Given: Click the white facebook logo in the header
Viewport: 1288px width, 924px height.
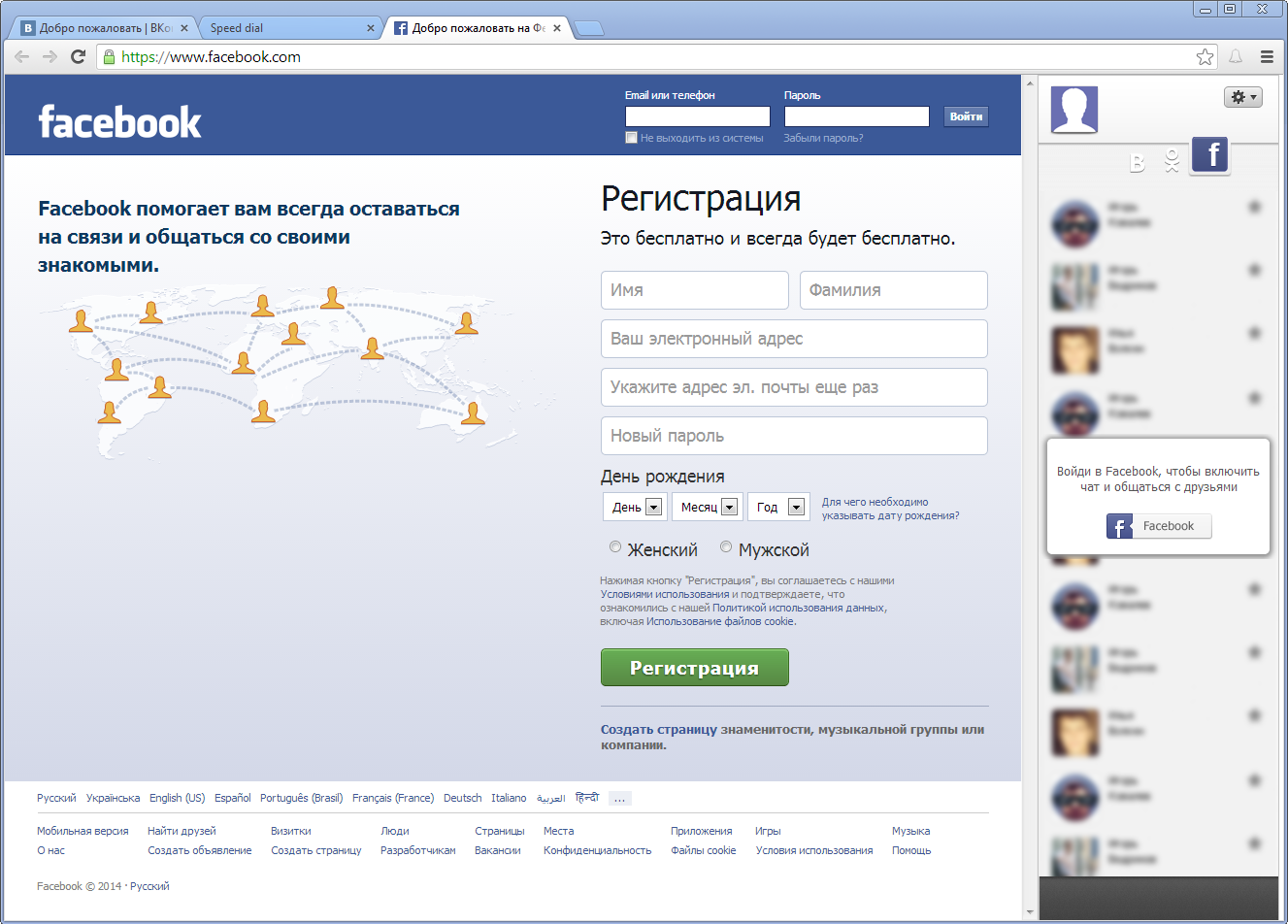Looking at the screenshot, I should pyautogui.click(x=119, y=122).
